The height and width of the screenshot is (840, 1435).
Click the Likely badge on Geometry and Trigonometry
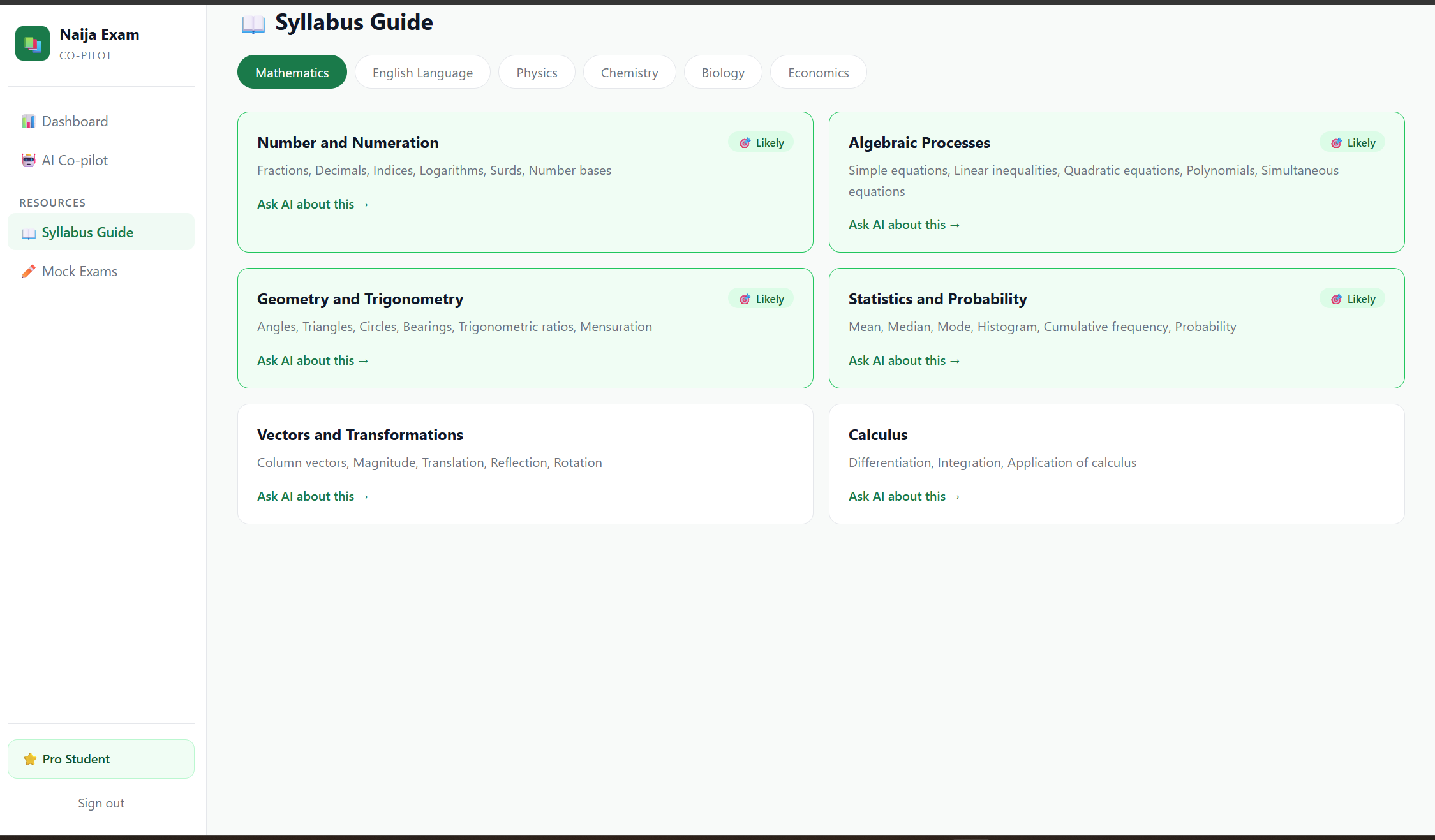pos(761,299)
